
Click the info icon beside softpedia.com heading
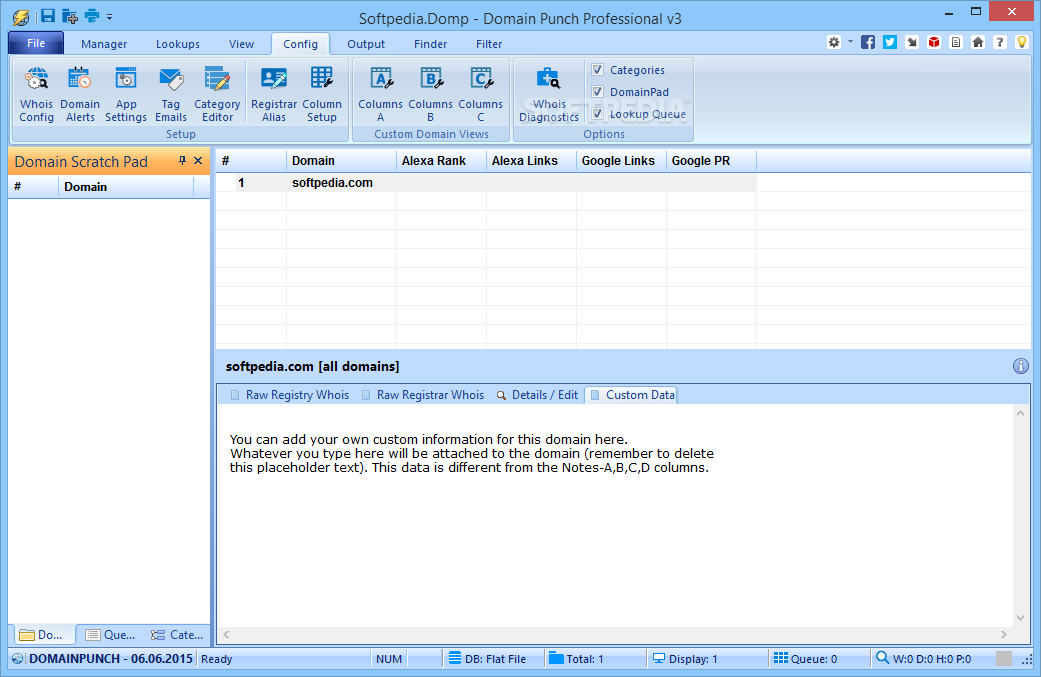1020,366
